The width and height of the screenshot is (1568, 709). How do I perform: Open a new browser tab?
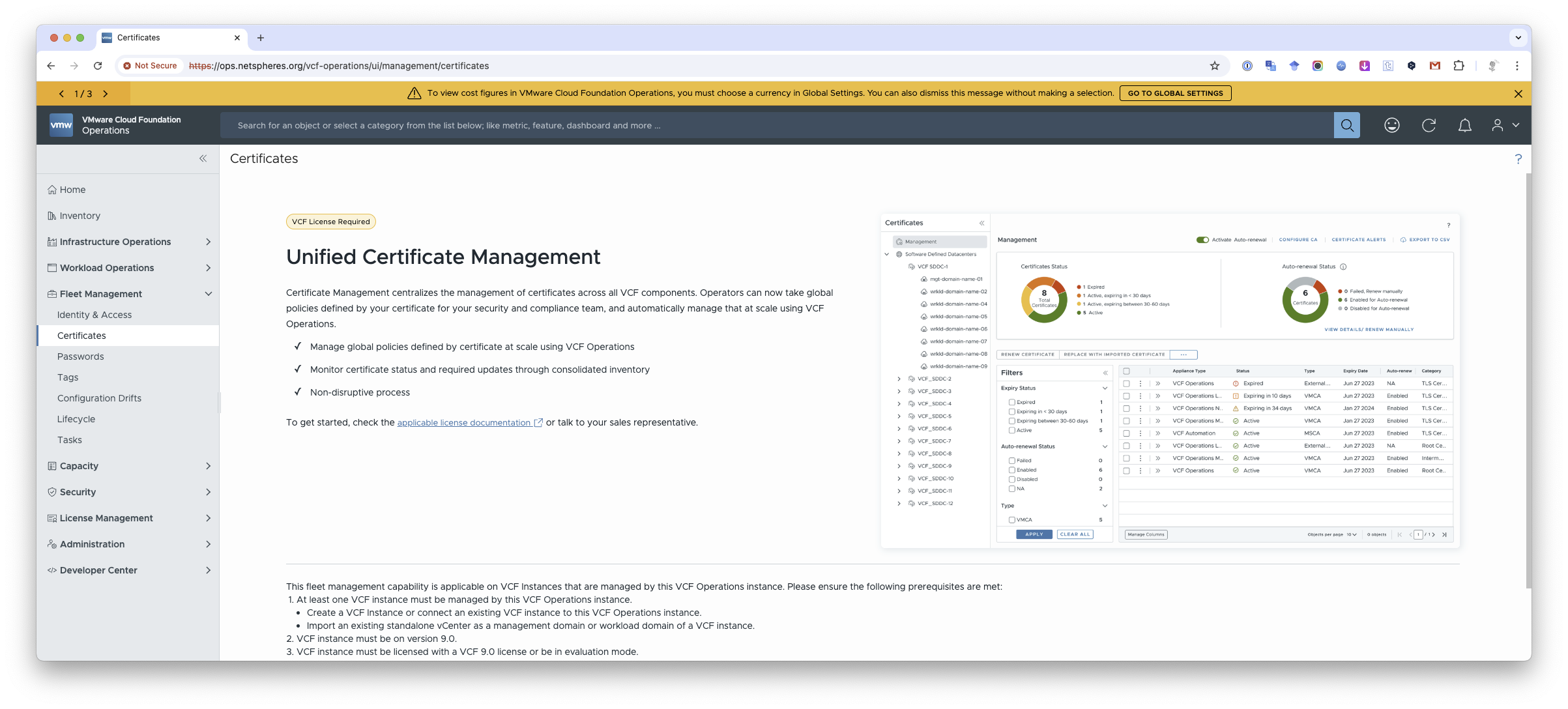coord(261,38)
